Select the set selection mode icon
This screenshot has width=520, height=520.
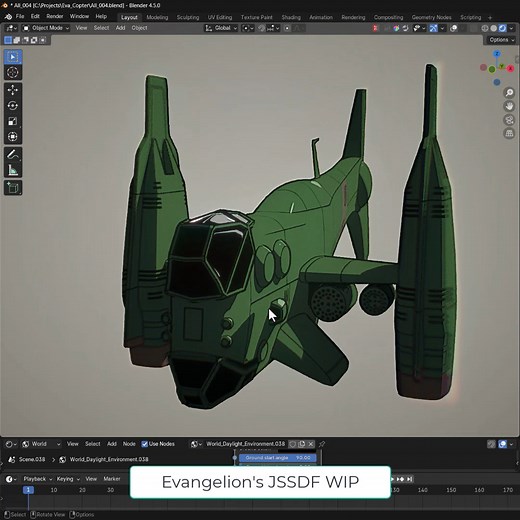point(8,40)
